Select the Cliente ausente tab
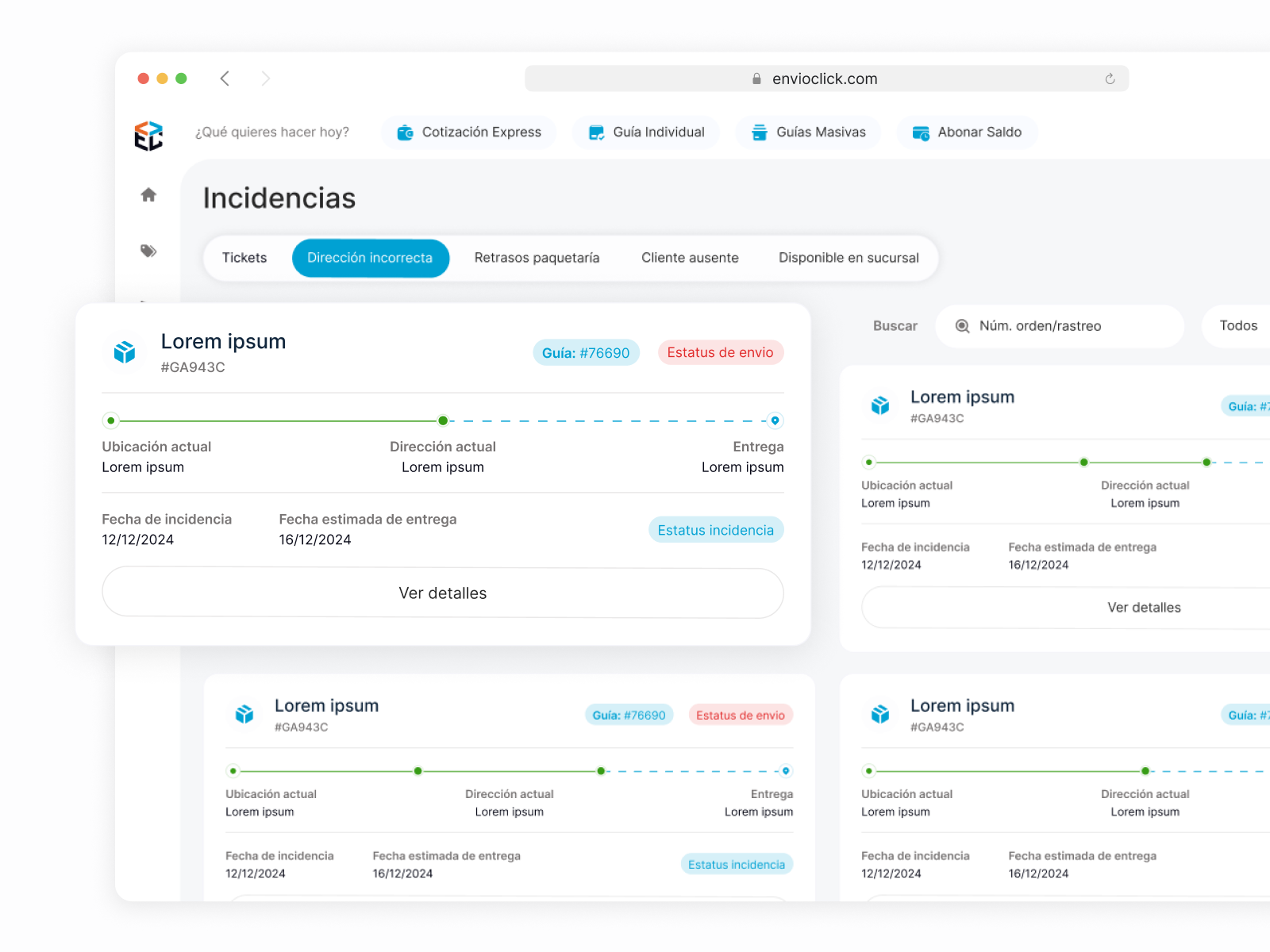 tap(689, 258)
